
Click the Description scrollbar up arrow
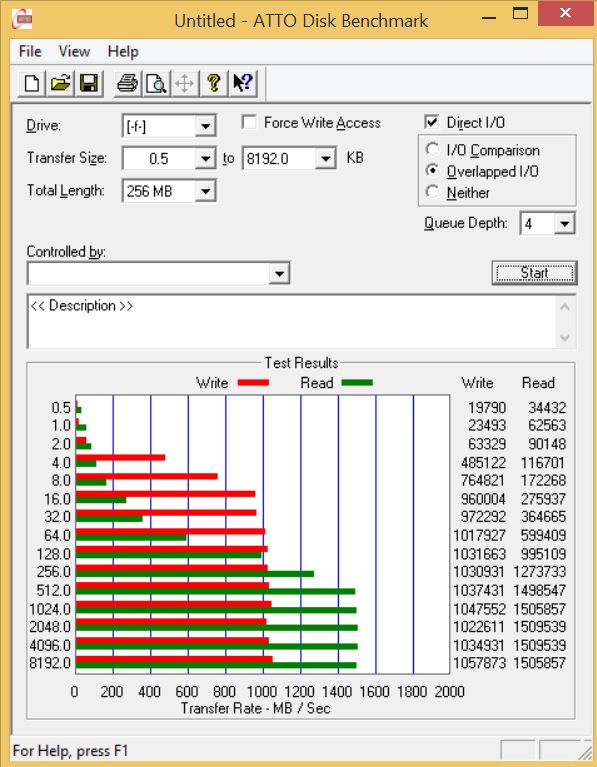point(565,308)
